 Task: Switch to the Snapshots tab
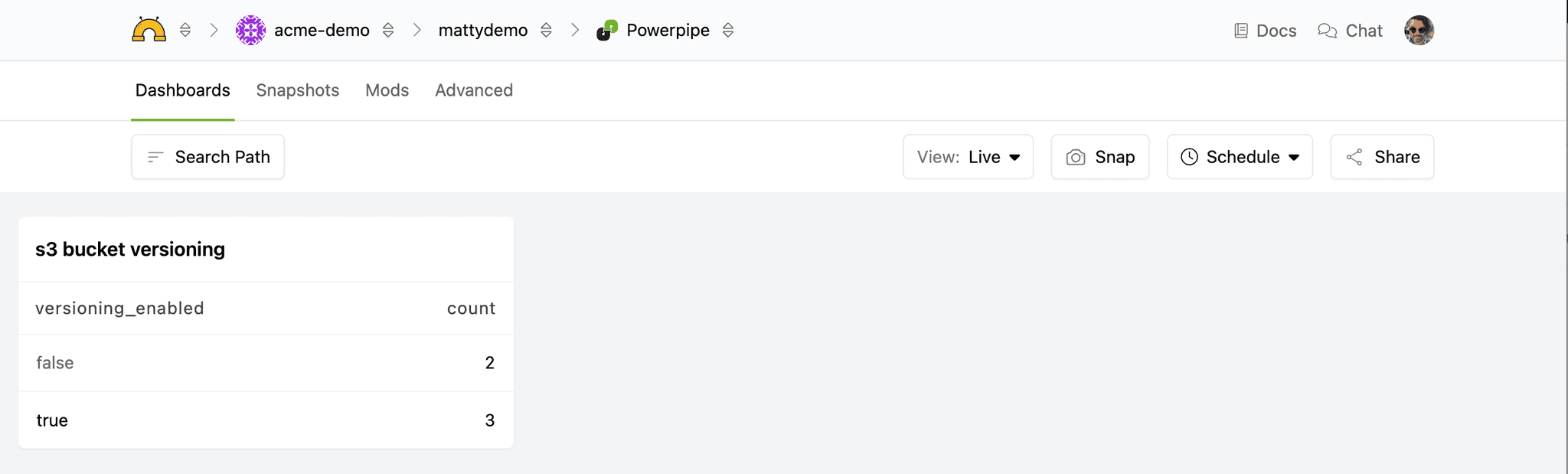[297, 90]
